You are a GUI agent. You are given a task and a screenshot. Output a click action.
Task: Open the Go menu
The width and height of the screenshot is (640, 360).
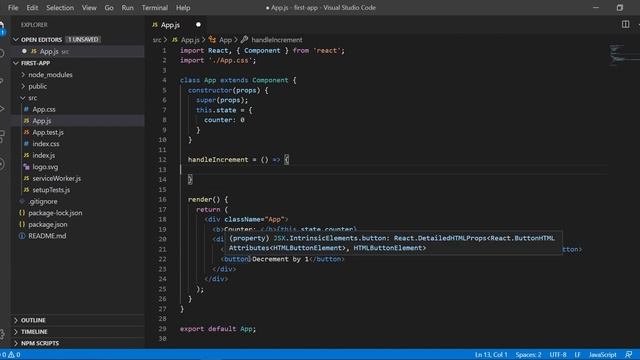point(109,8)
